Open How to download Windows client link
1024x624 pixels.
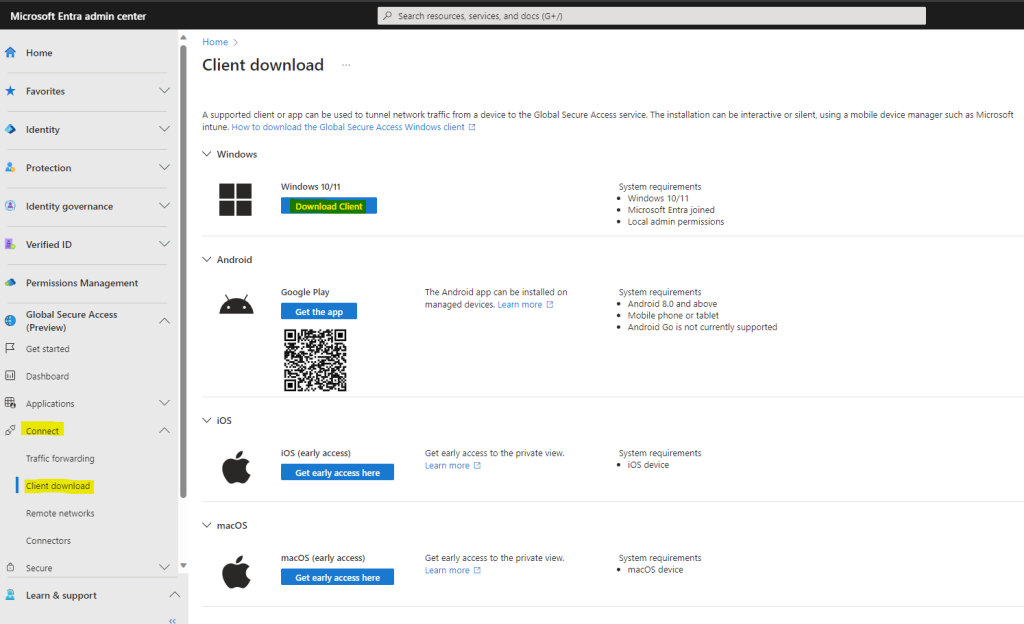coord(348,127)
